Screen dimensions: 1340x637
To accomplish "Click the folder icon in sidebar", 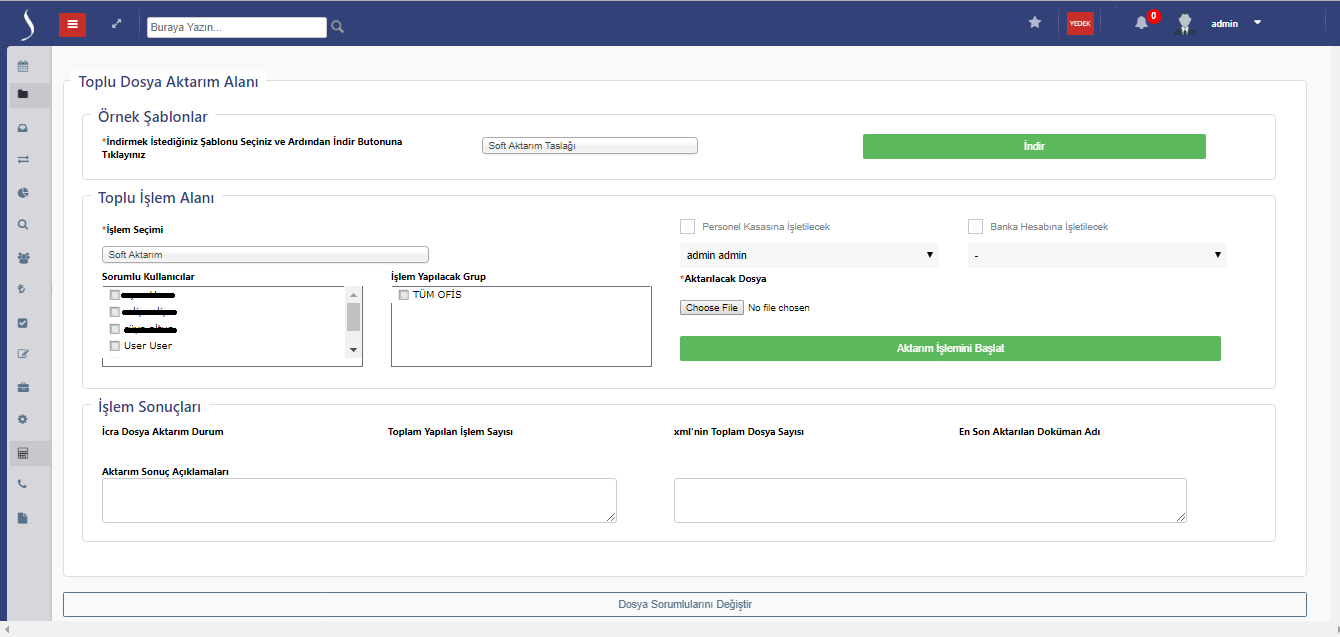I will coord(23,94).
